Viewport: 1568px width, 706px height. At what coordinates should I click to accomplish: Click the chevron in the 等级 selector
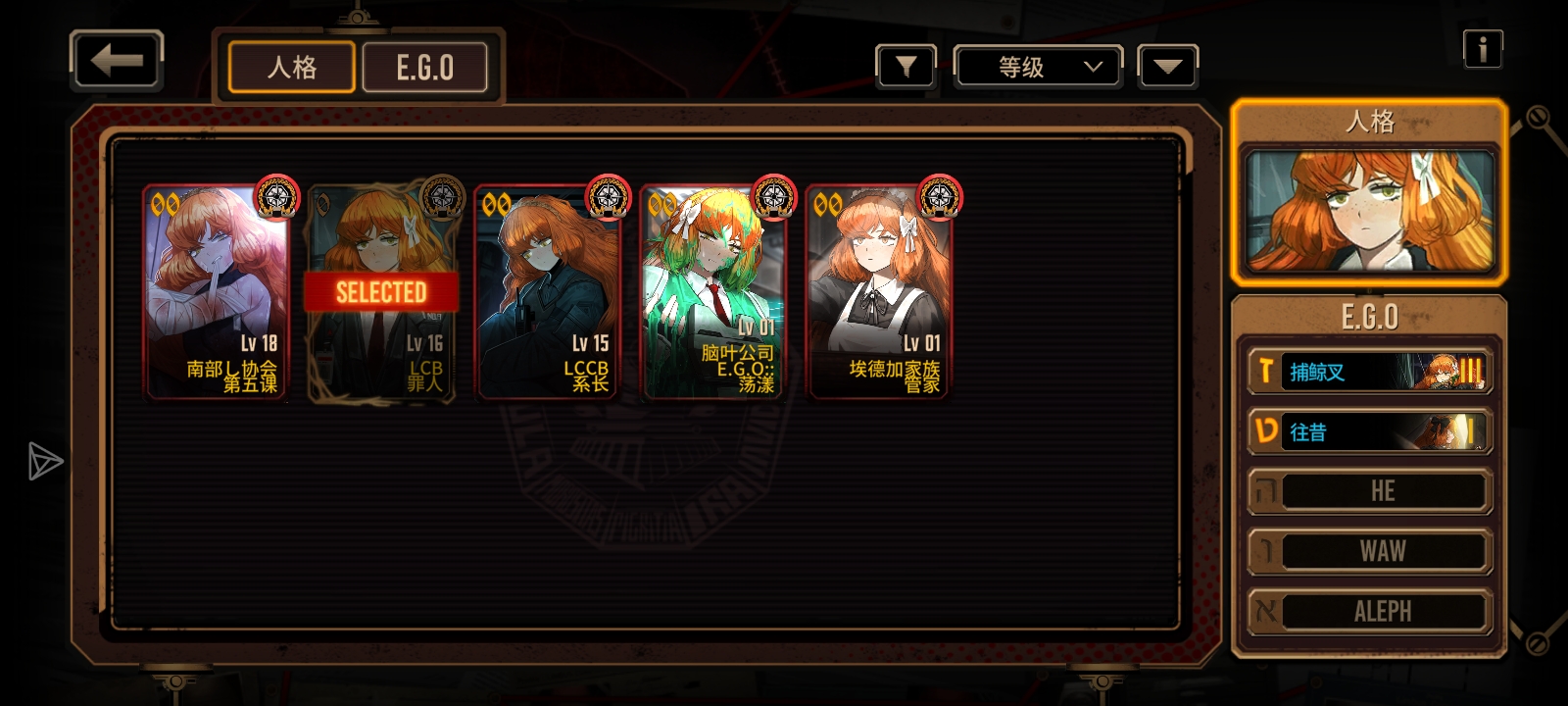pyautogui.click(x=1094, y=67)
